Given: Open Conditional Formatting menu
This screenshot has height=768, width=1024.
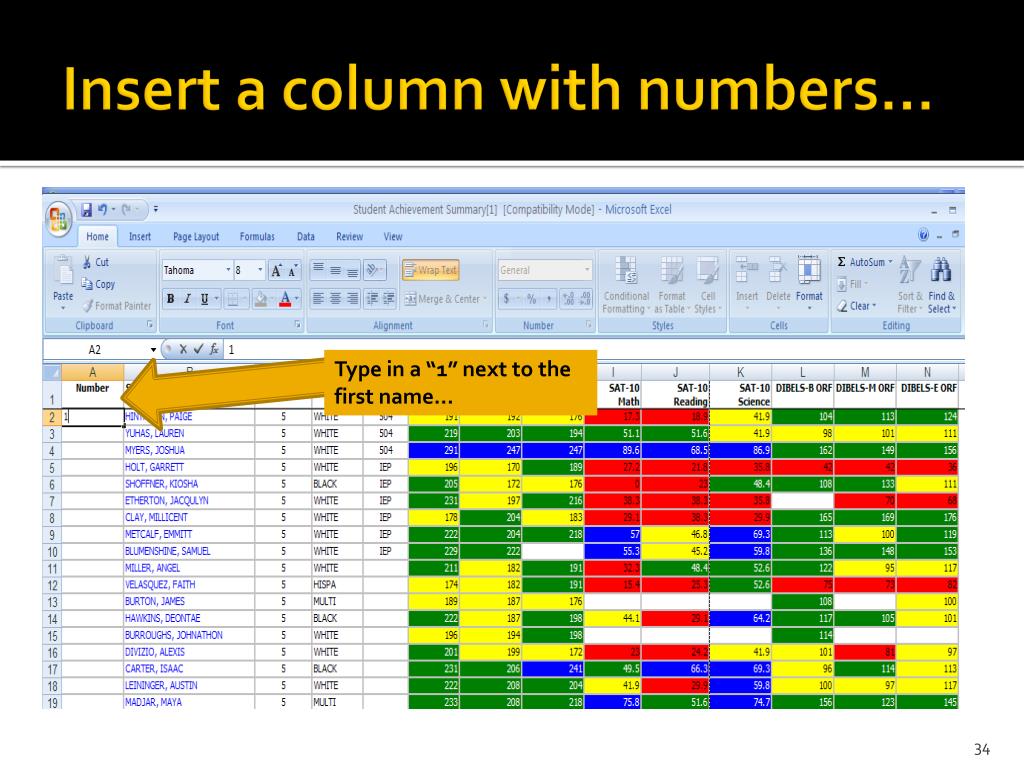Looking at the screenshot, I should pos(626,285).
